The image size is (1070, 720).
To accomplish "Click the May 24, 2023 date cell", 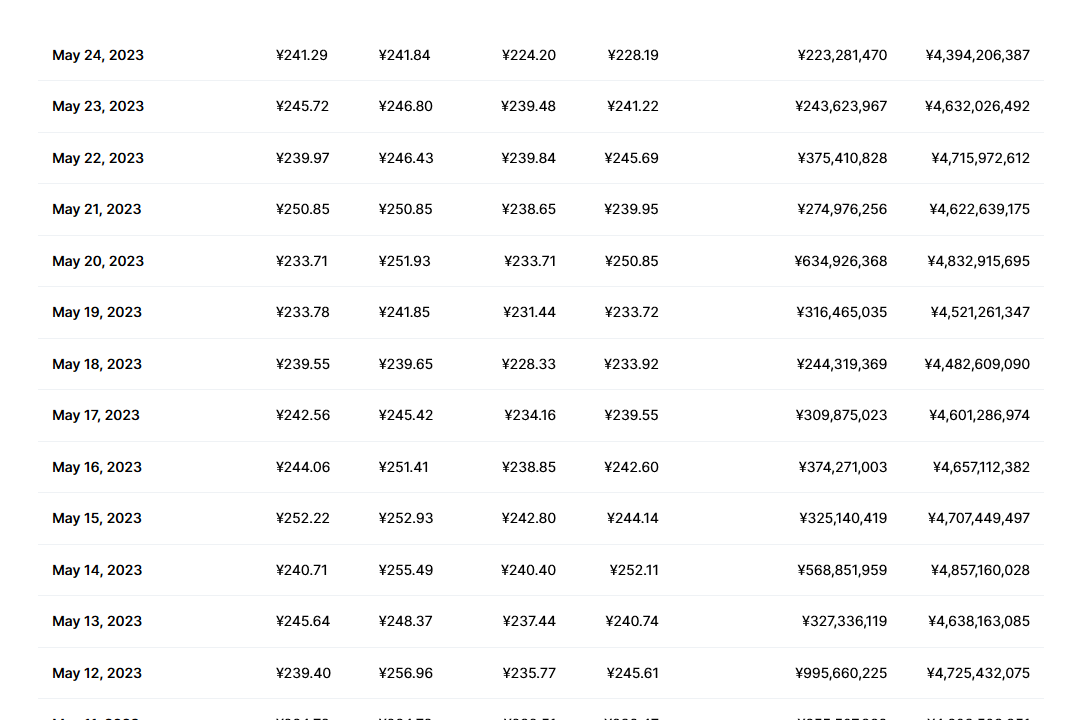I will pyautogui.click(x=98, y=55).
